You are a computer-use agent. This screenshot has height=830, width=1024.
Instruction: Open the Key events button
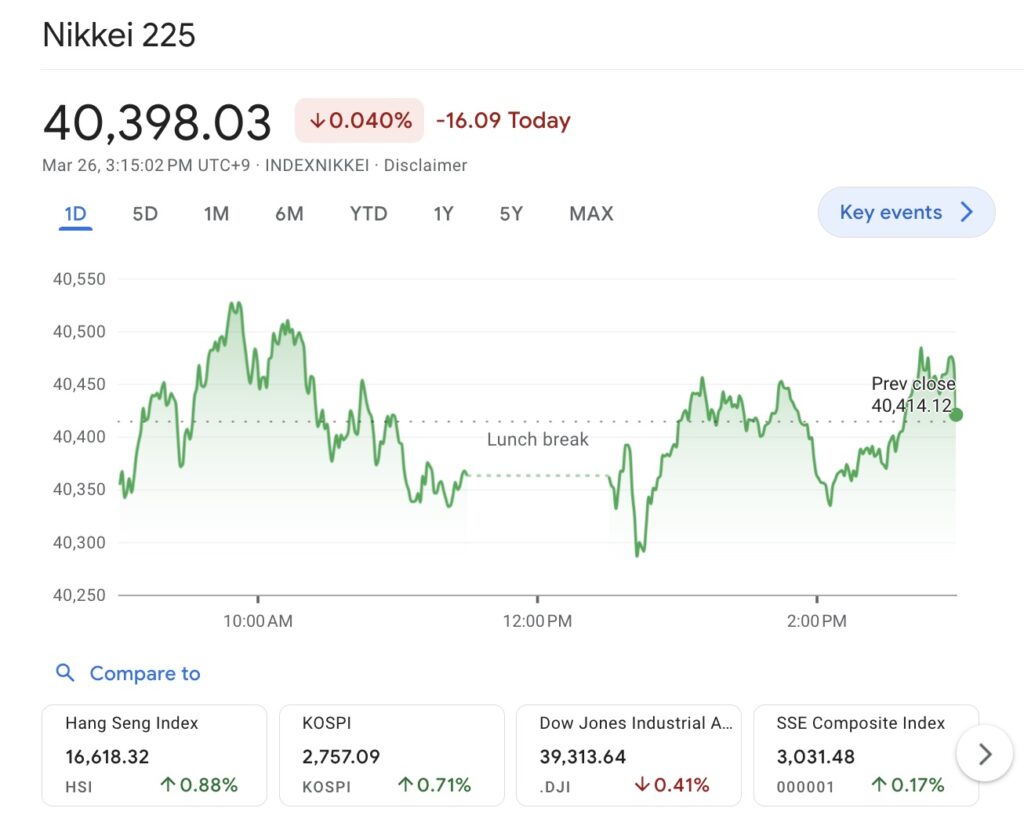click(906, 212)
